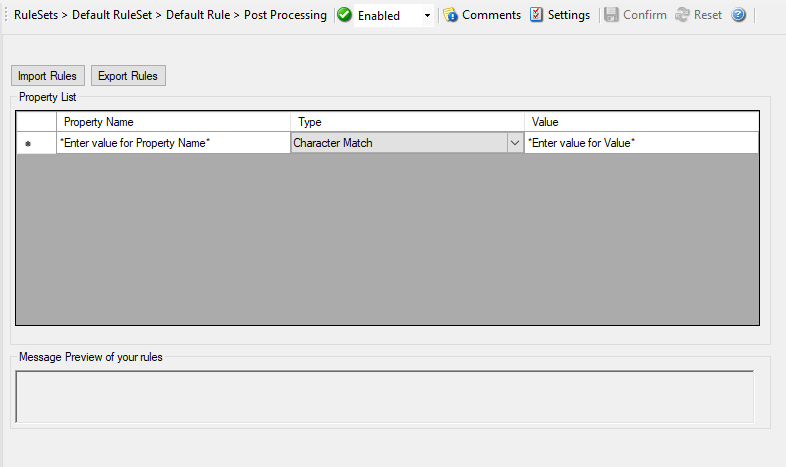Select the new row asterisk header

coord(28,144)
